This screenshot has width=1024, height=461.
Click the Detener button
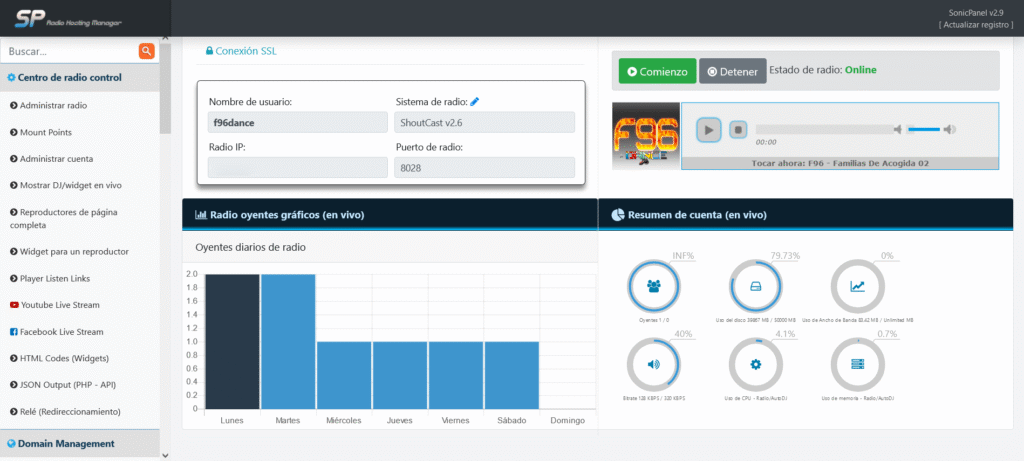click(731, 72)
